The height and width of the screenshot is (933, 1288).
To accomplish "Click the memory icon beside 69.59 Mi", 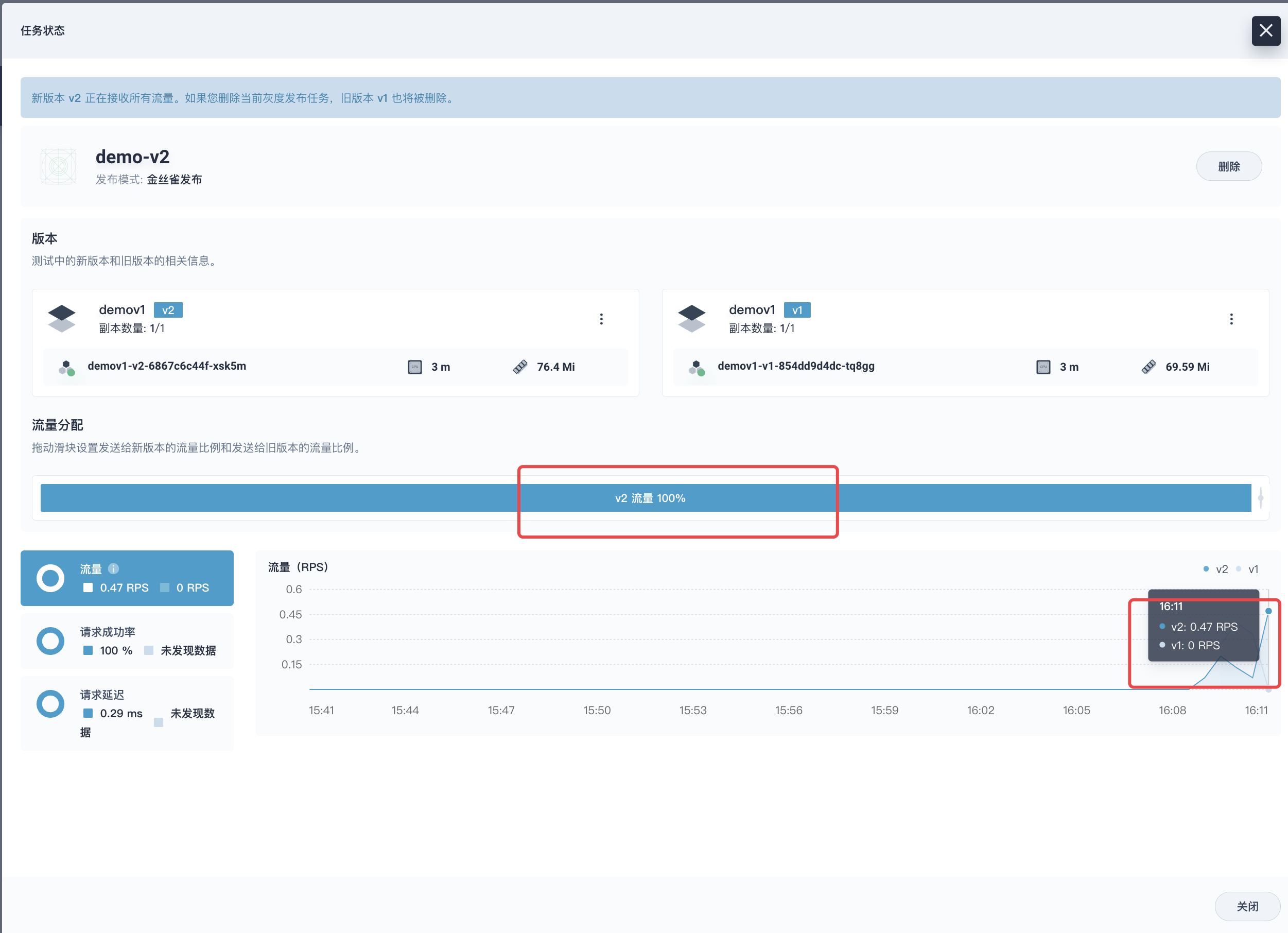I will 1148,367.
